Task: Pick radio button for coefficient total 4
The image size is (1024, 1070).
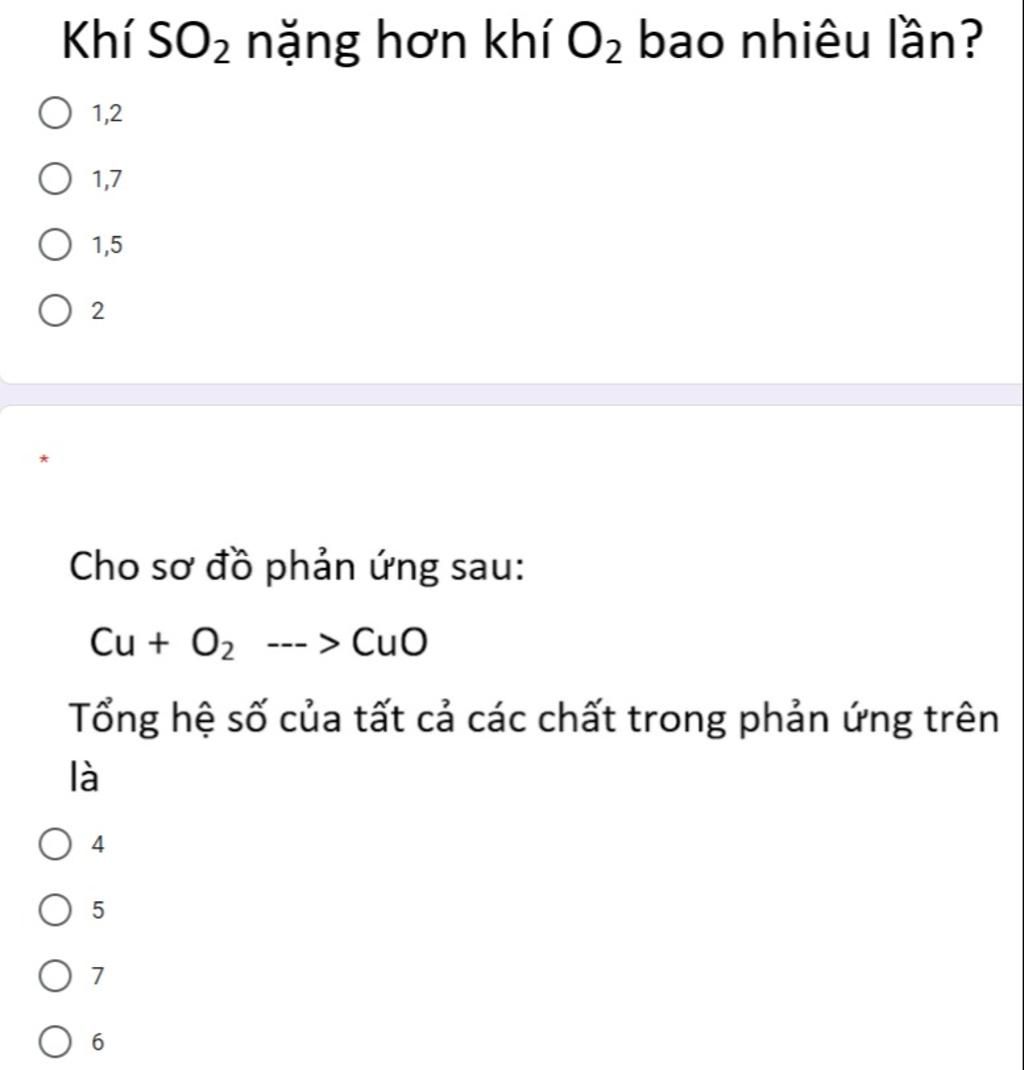Action: coord(55,844)
